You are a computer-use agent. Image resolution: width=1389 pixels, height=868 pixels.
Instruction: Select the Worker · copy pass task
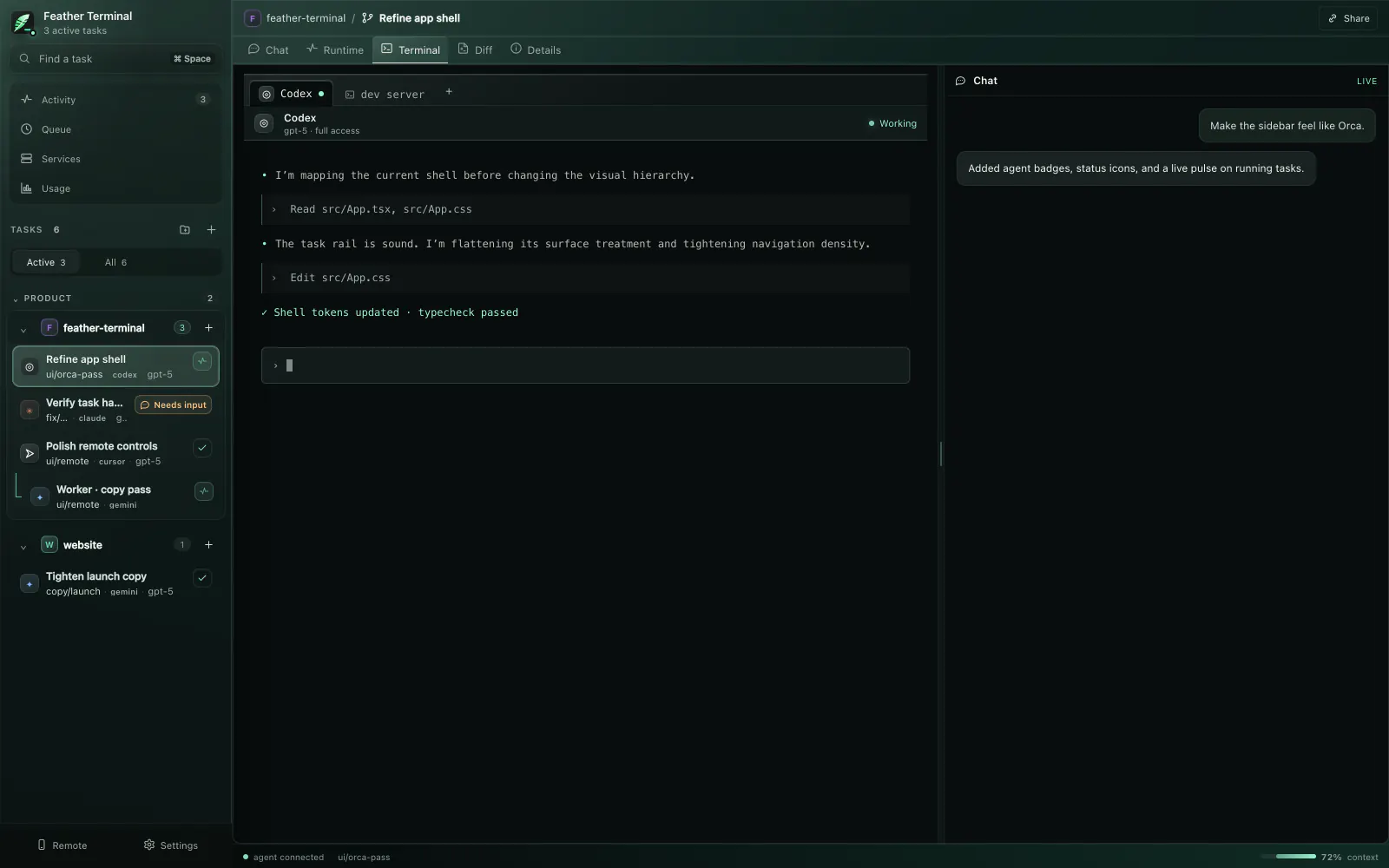(122, 496)
